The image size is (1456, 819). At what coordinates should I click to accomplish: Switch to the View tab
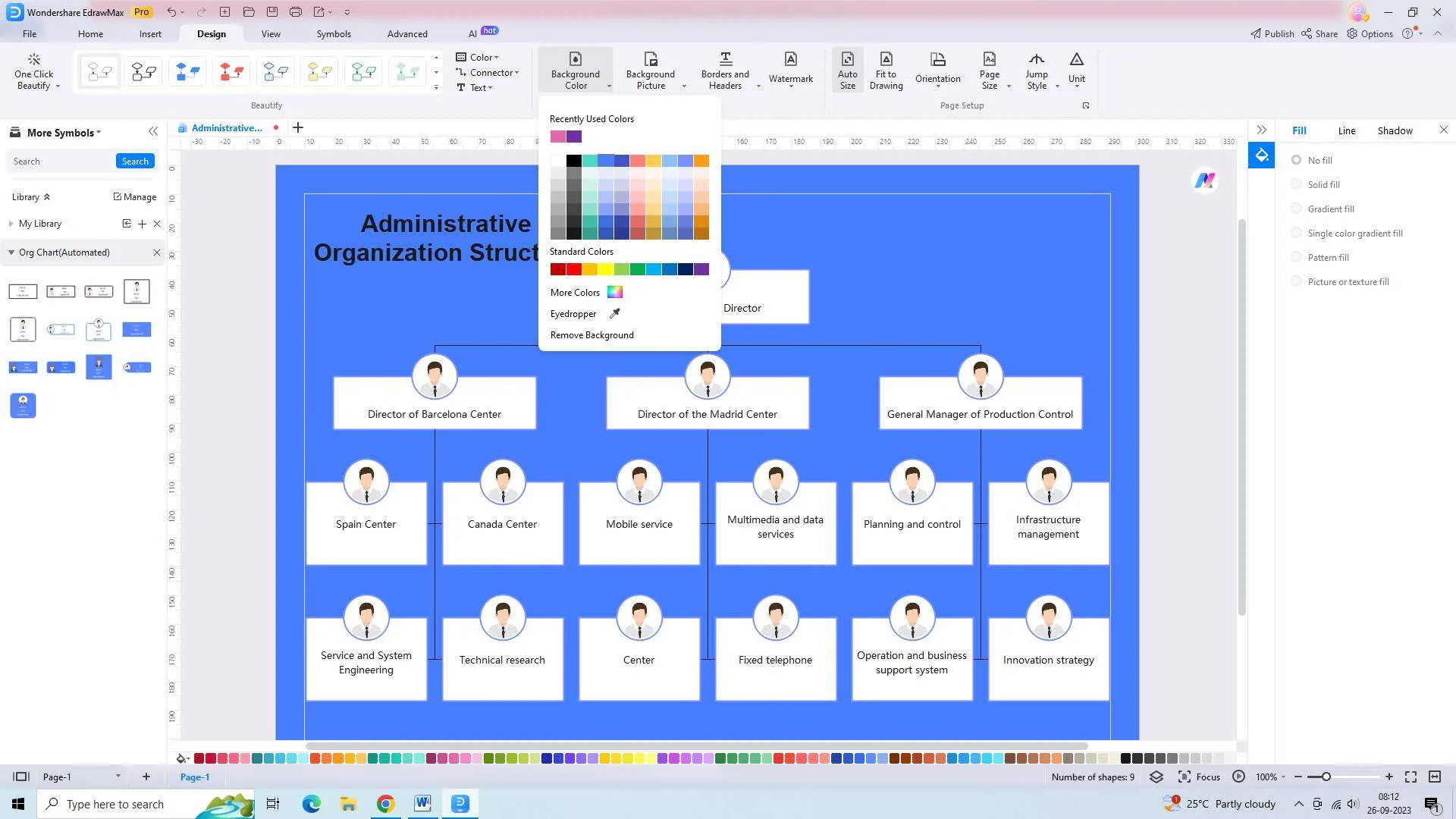coord(269,33)
